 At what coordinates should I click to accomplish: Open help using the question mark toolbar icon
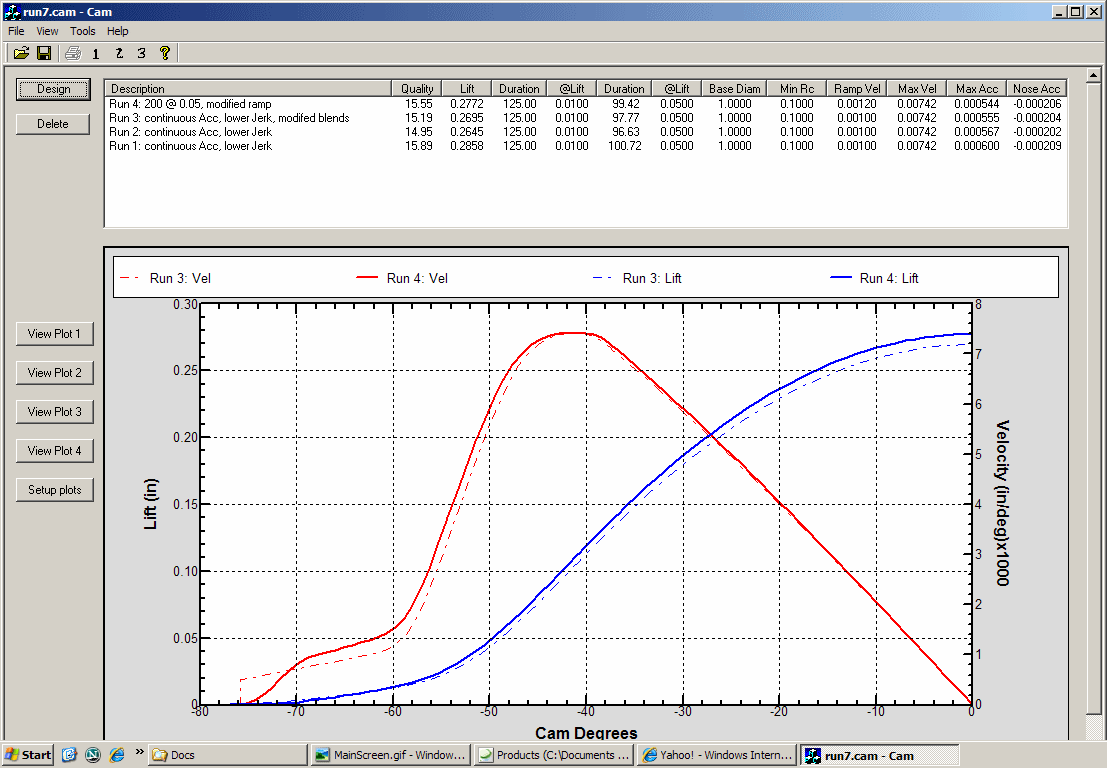point(165,53)
